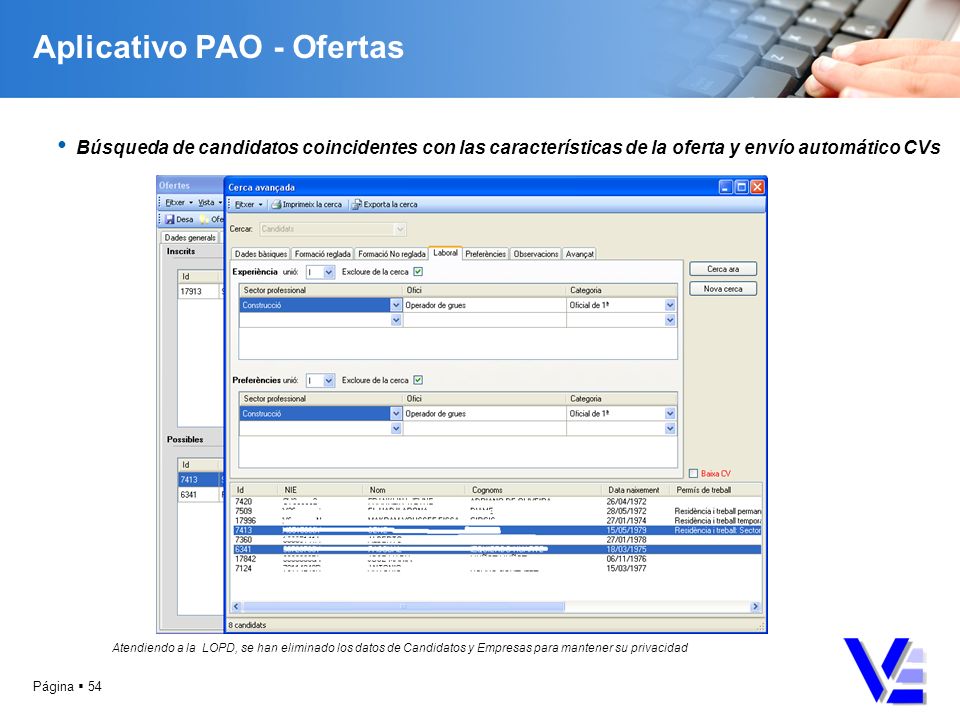Screen dimensions: 960x720
Task: Click highlighted result row born 15/05/1979
Action: click(496, 530)
